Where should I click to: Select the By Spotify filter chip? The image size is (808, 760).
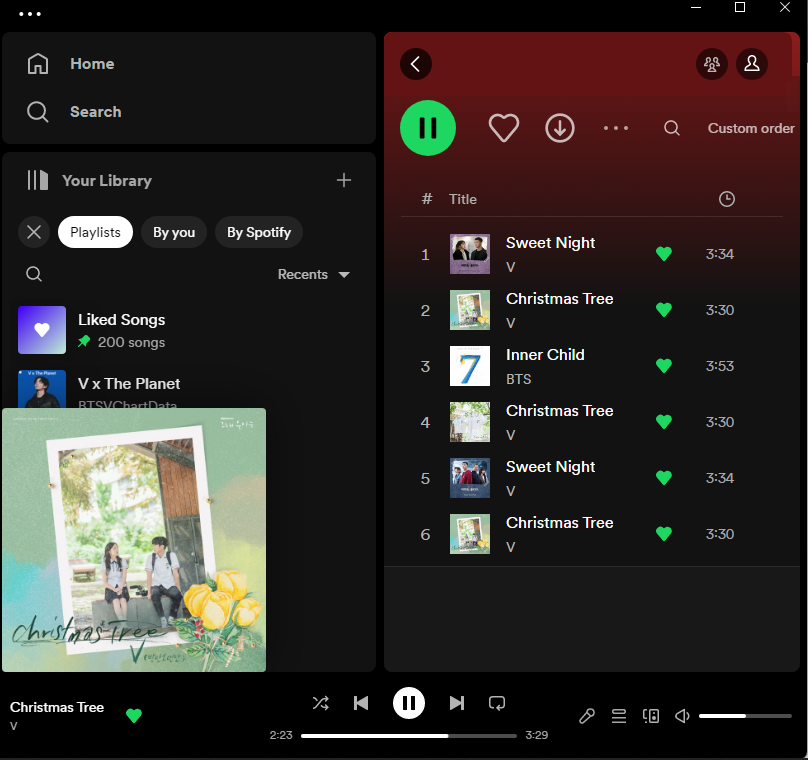[259, 232]
